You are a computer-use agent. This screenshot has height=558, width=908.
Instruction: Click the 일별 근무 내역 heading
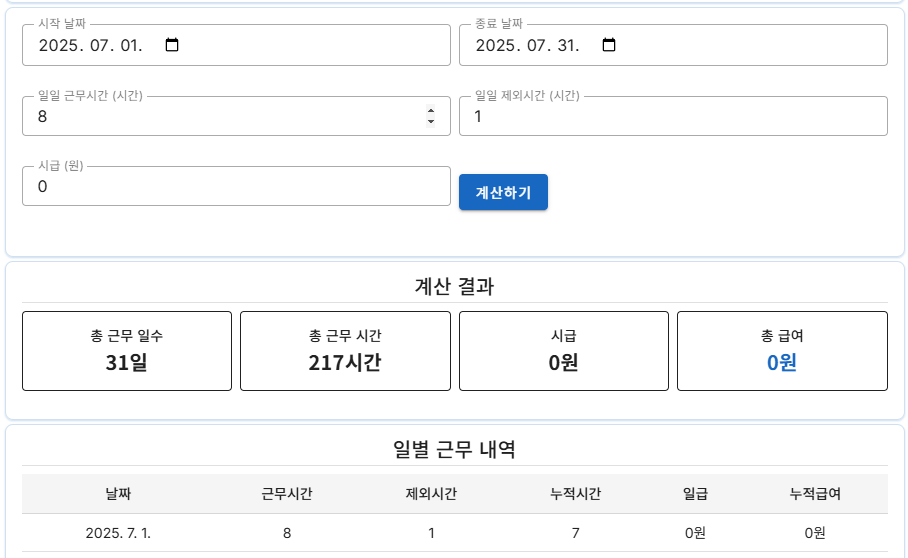click(x=455, y=449)
